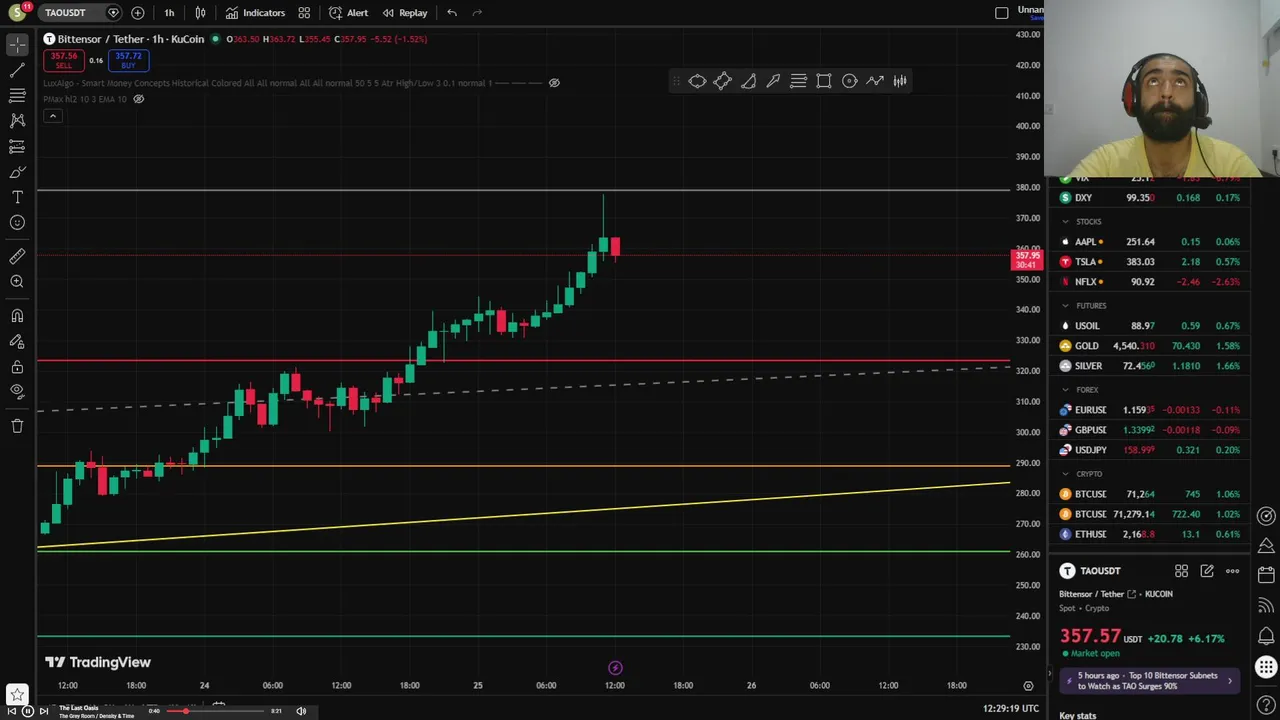
Task: Select TSLA in the watchlist
Action: pos(1150,262)
